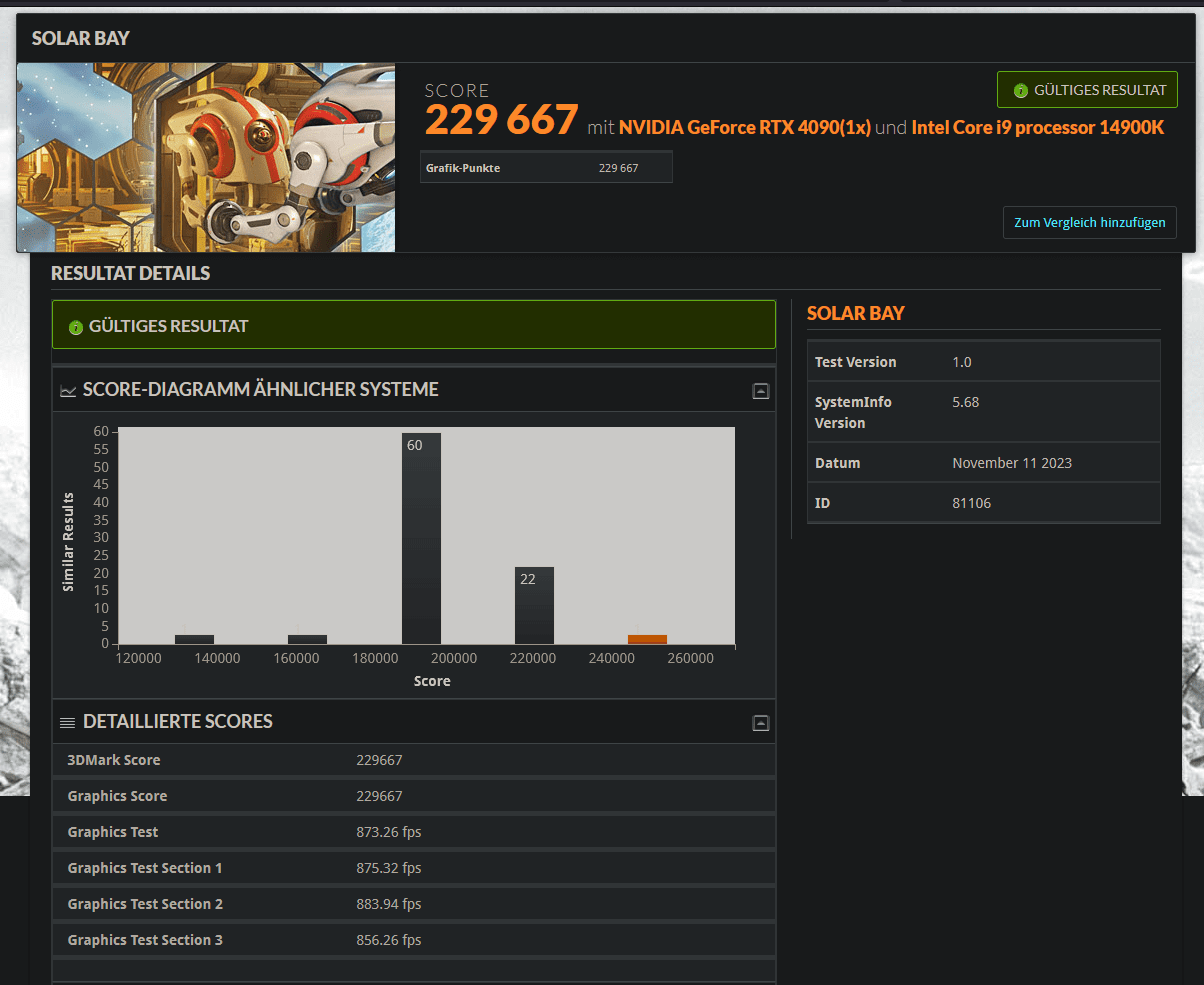The height and width of the screenshot is (985, 1204).
Task: Click the small bar near 160000 in chart
Action: point(307,639)
